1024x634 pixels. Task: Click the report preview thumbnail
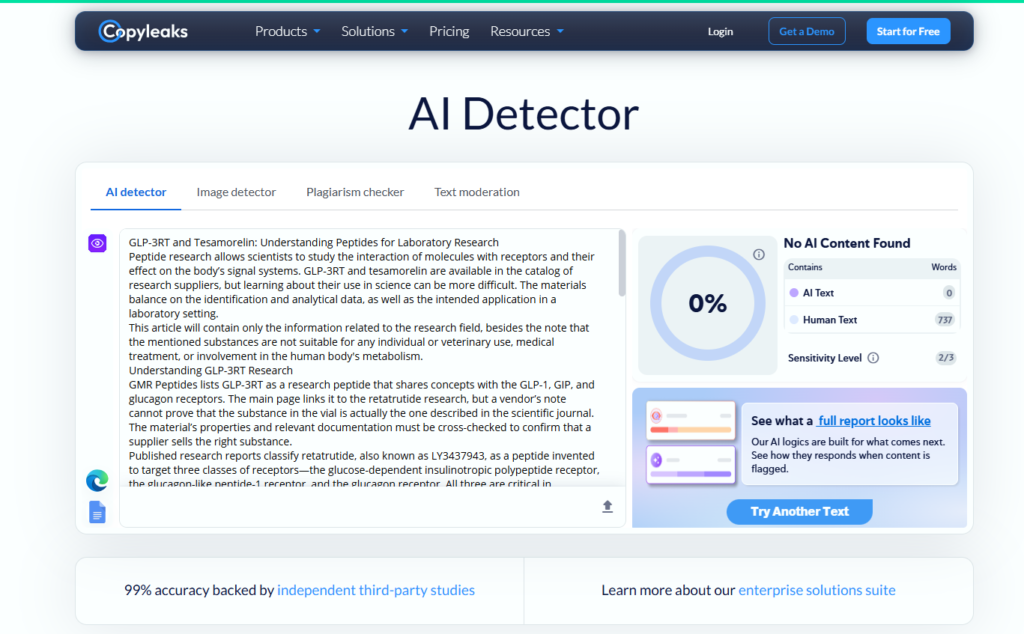tap(691, 442)
